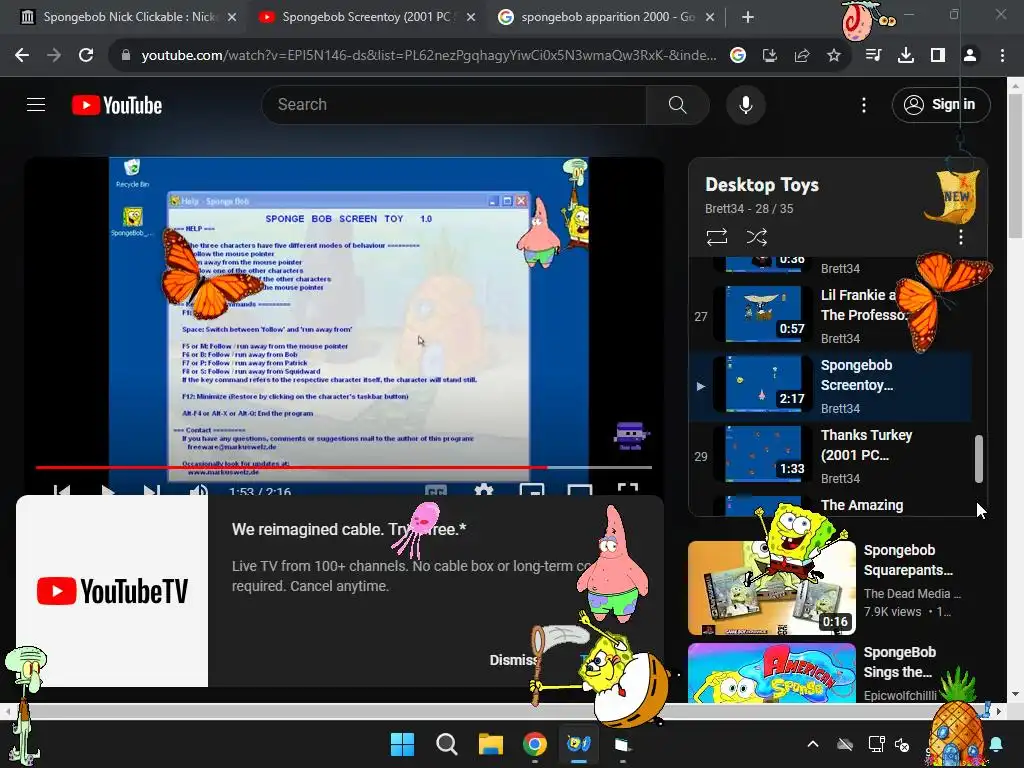The image size is (1024, 768).
Task: Switch to Spongebob Screentoy tab
Action: click(x=366, y=17)
